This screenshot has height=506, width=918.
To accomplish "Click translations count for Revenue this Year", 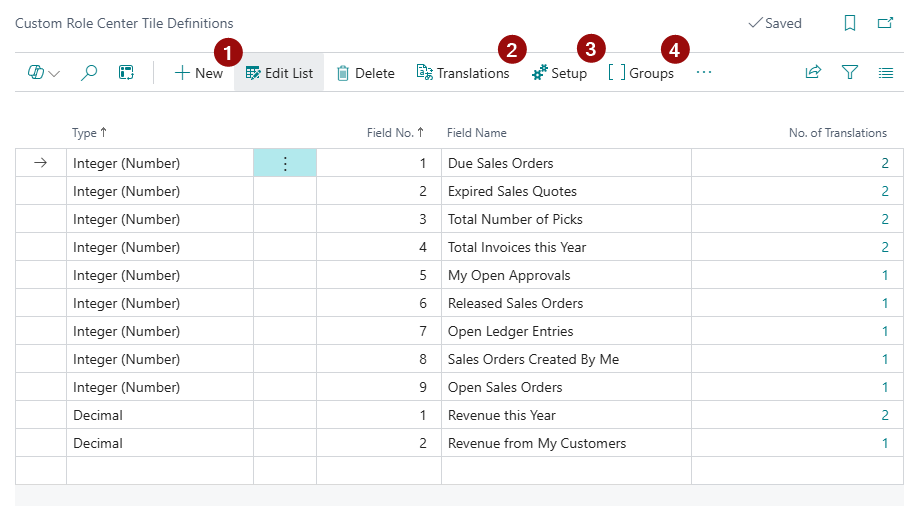I will click(x=884, y=415).
